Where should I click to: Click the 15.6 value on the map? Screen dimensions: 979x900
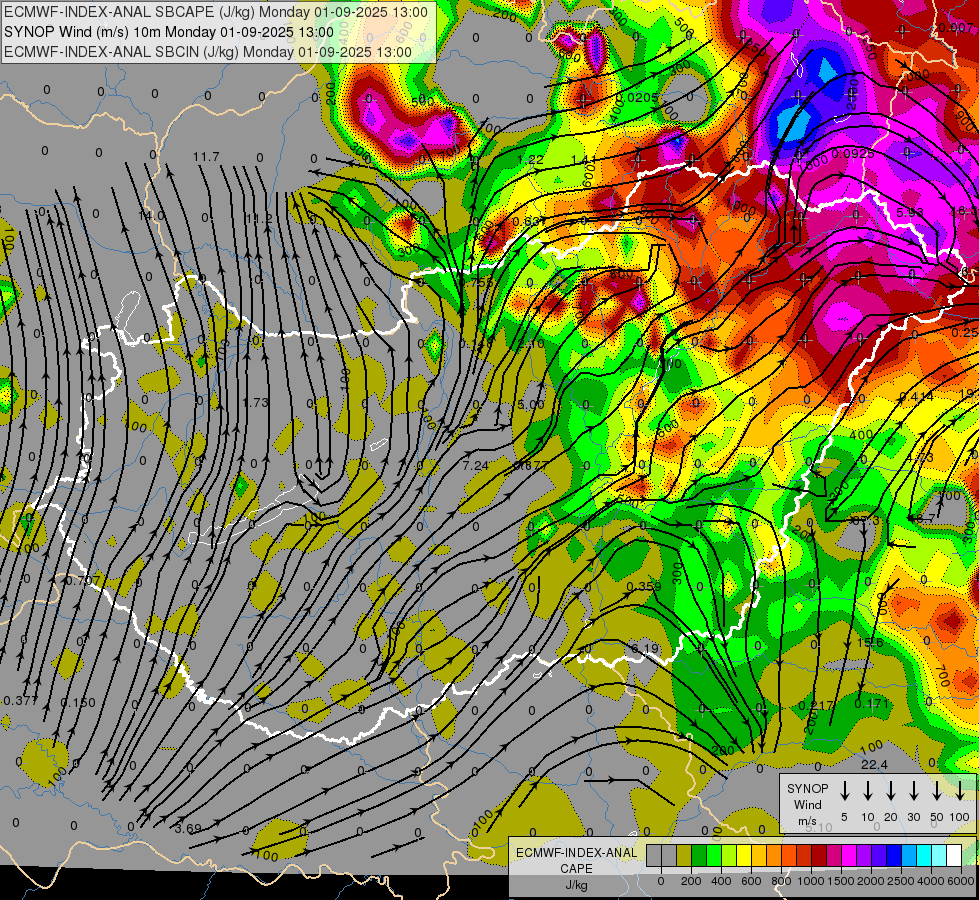click(870, 643)
